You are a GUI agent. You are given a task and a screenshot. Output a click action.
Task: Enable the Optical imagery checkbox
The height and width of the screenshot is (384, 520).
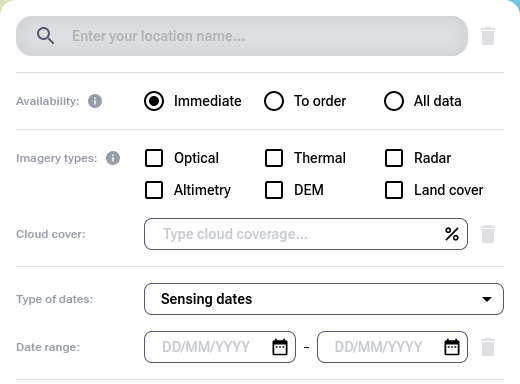click(154, 158)
